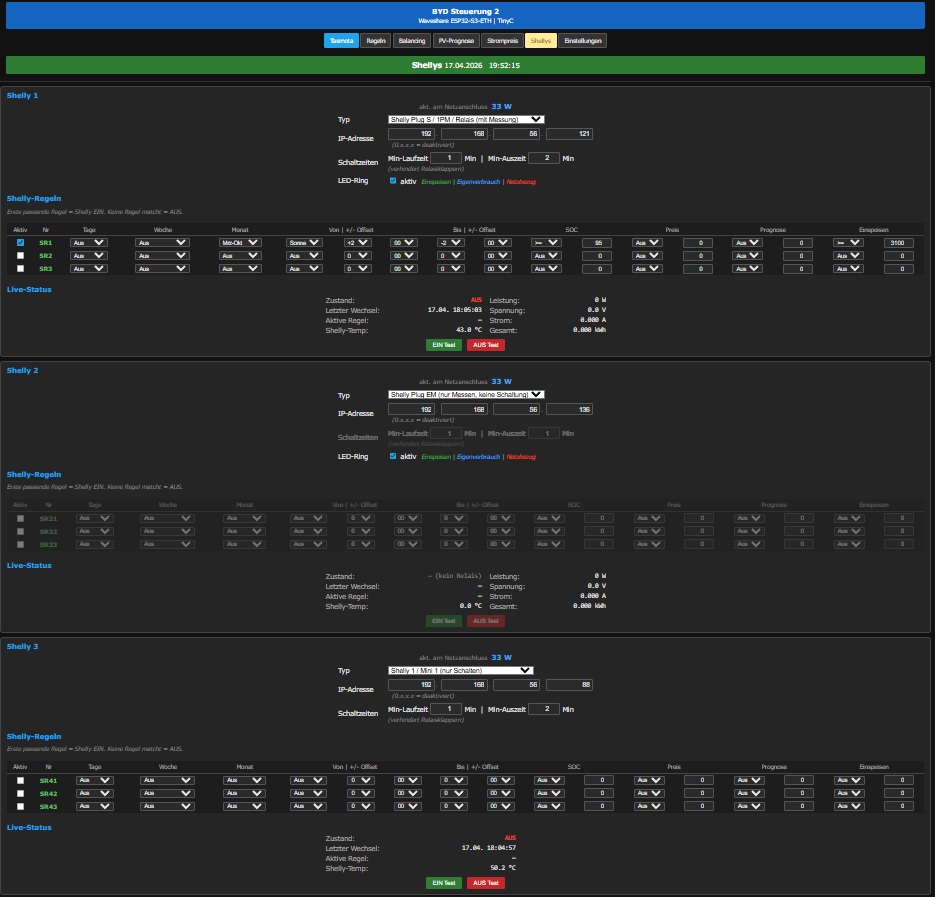935x897 pixels.
Task: Switch to the PV-Prognose tab
Action: pos(456,41)
